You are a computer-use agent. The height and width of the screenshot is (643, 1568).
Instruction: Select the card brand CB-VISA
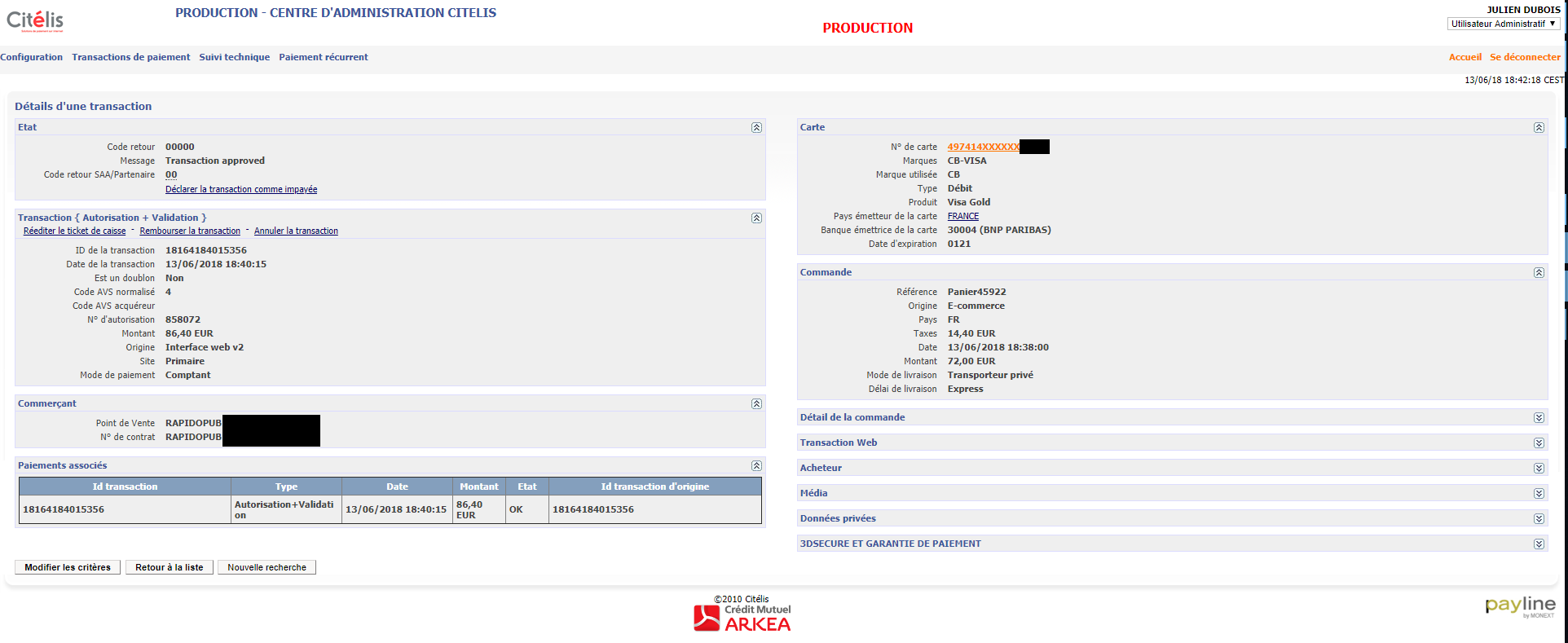click(967, 161)
